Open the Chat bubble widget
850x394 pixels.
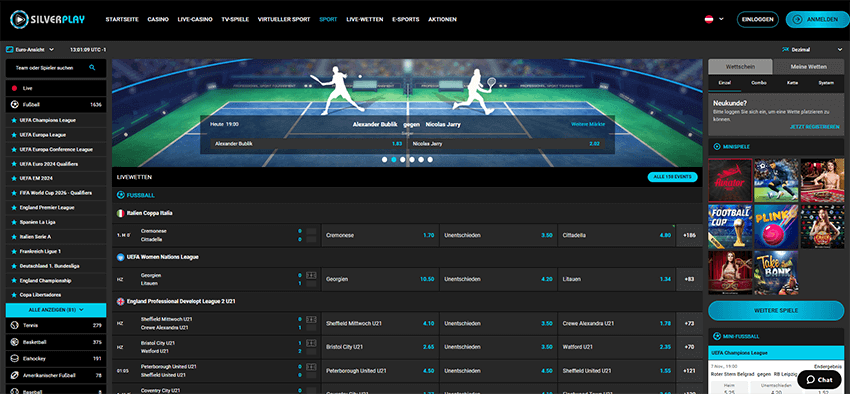coord(819,380)
